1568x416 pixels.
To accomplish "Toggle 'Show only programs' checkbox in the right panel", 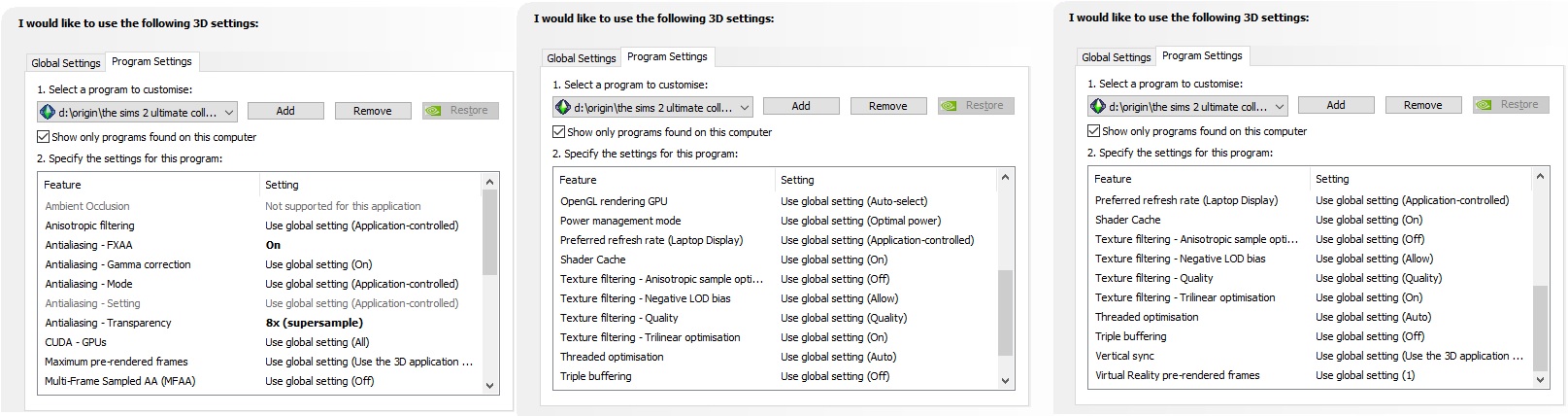I will coord(1094,131).
